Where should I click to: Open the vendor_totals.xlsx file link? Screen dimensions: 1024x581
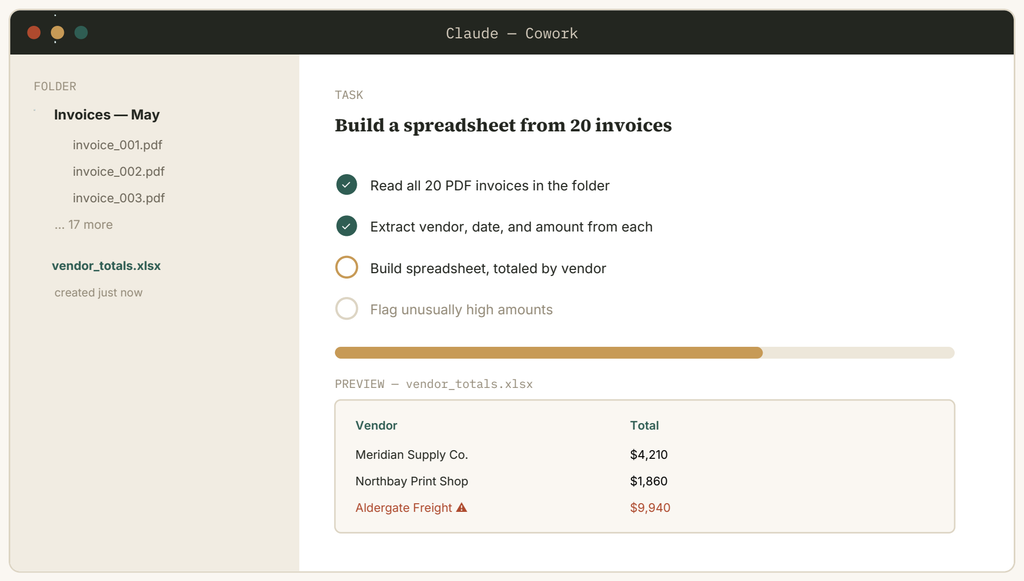click(x=106, y=266)
